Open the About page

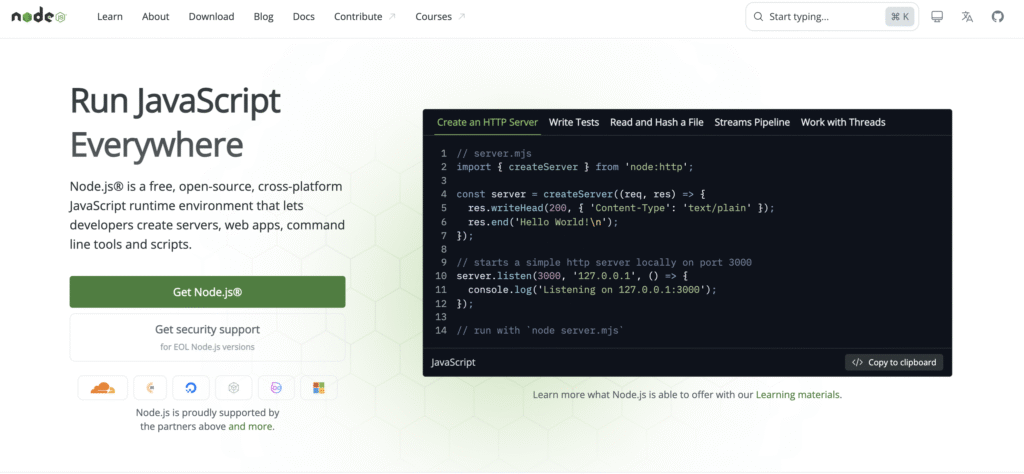pyautogui.click(x=155, y=17)
